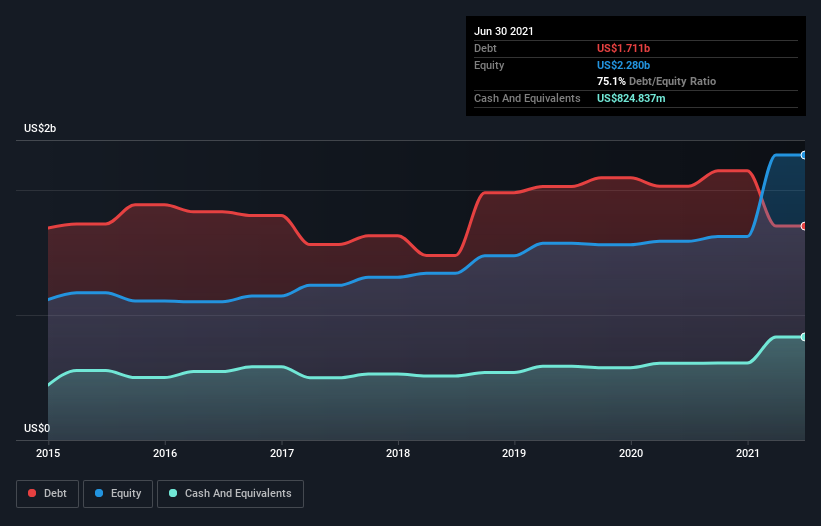Click the 2018 x-axis label
The height and width of the screenshot is (526, 821).
pos(398,453)
